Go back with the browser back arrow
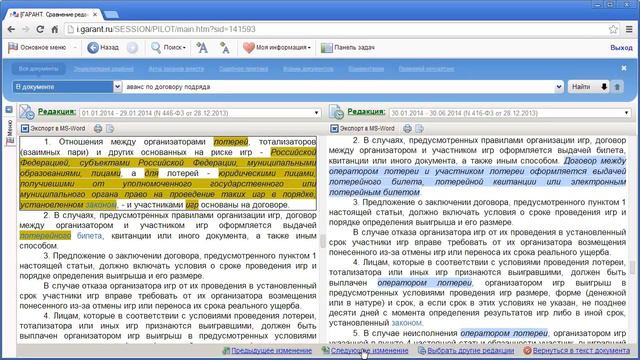Image resolution: width=640 pixels, height=360 pixels. 11,29
